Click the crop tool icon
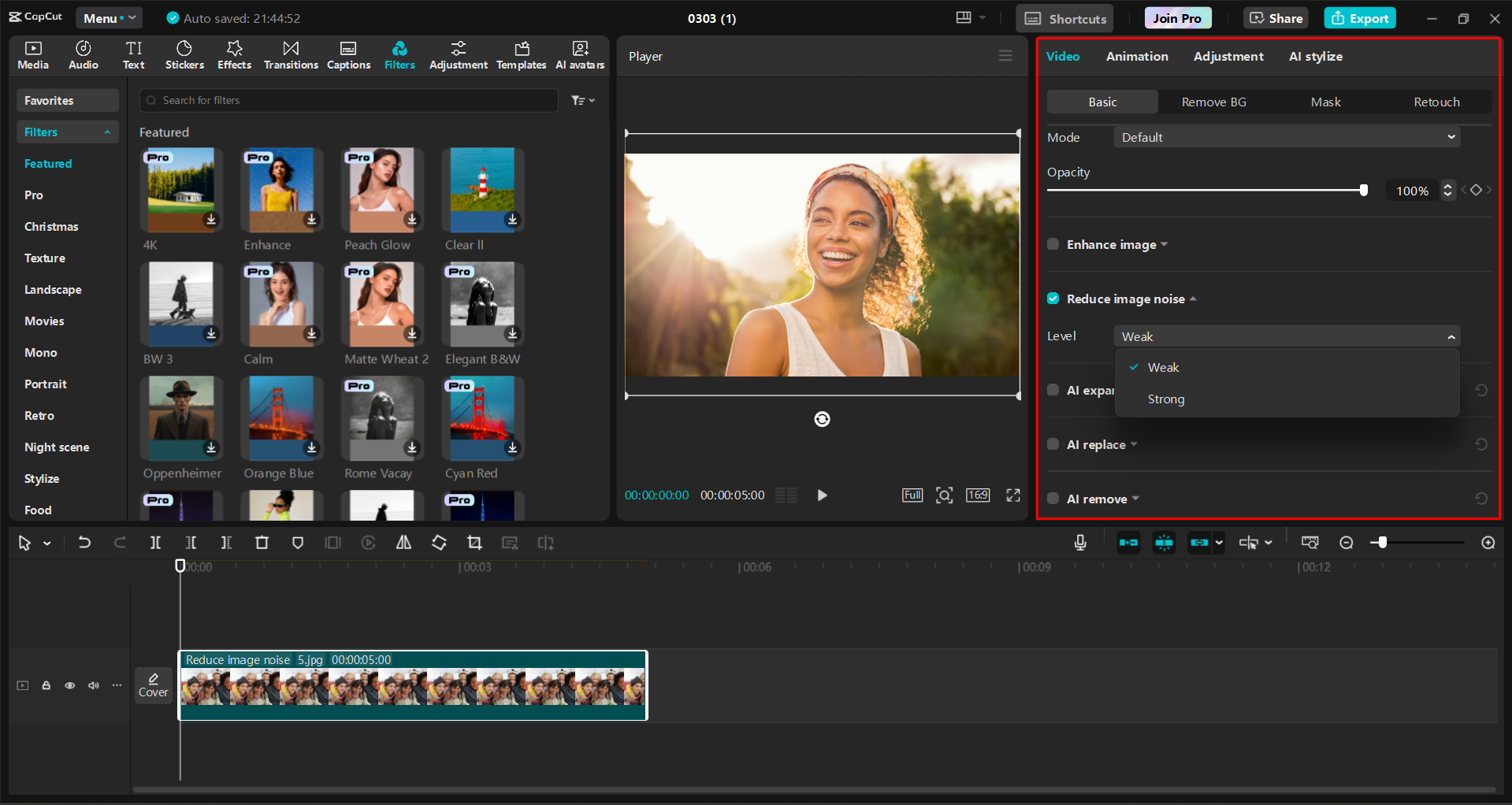The height and width of the screenshot is (805, 1512). tap(474, 543)
